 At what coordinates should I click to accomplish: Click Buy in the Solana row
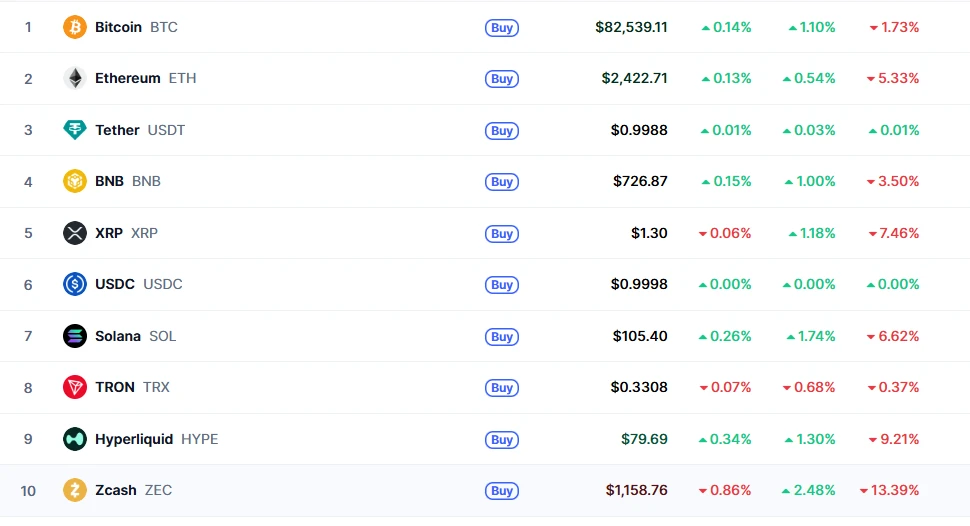tap(502, 337)
